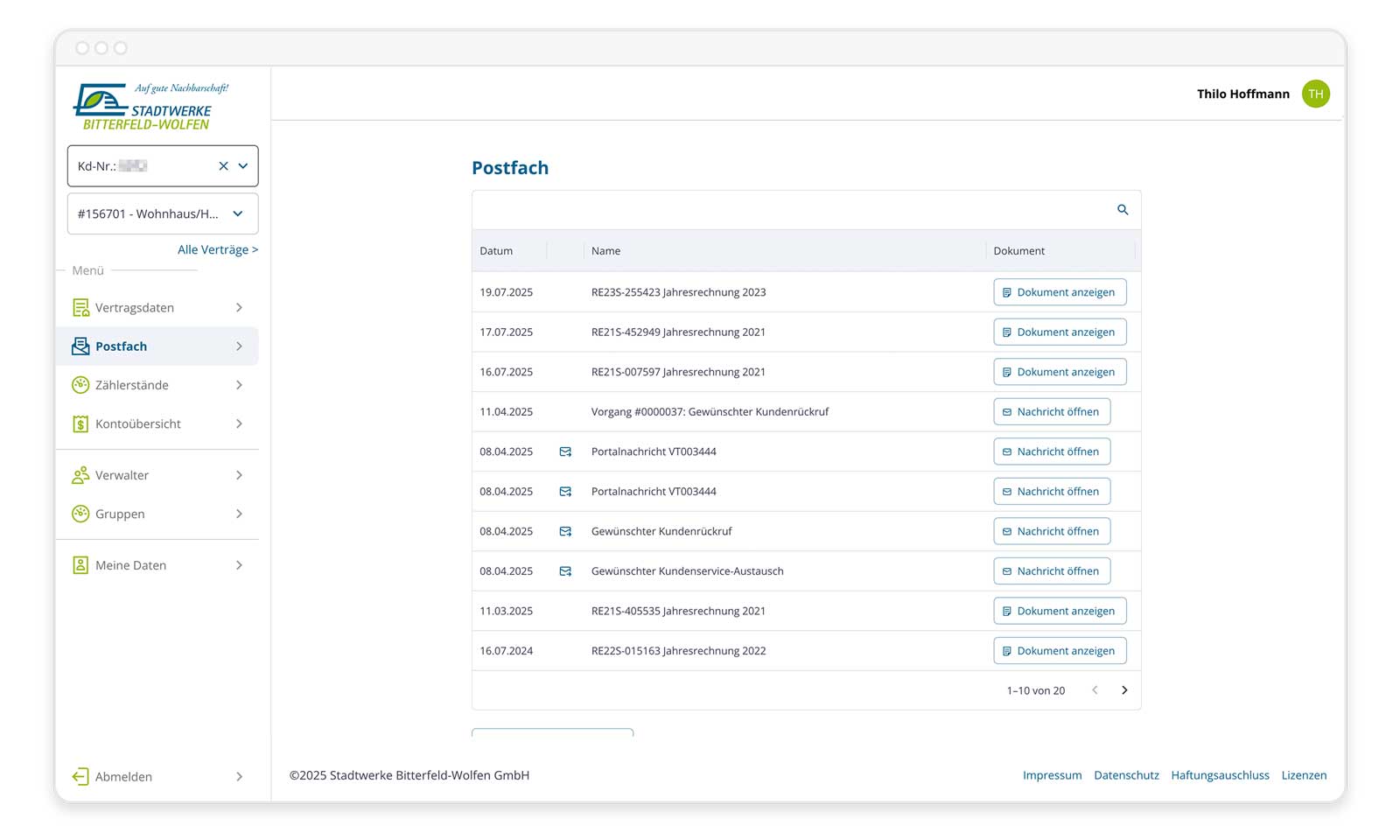Viewport: 1400px width, 840px height.
Task: Show document for Jahresrechnung 2023
Action: click(x=1059, y=292)
